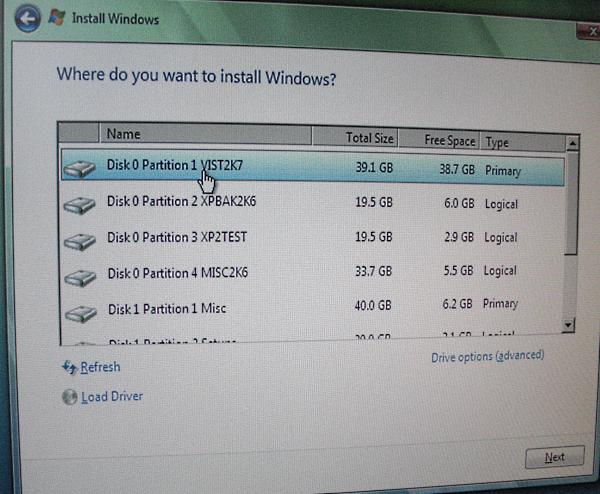Refresh the partition list
Screen dimensions: 600x494
[x=100, y=367]
